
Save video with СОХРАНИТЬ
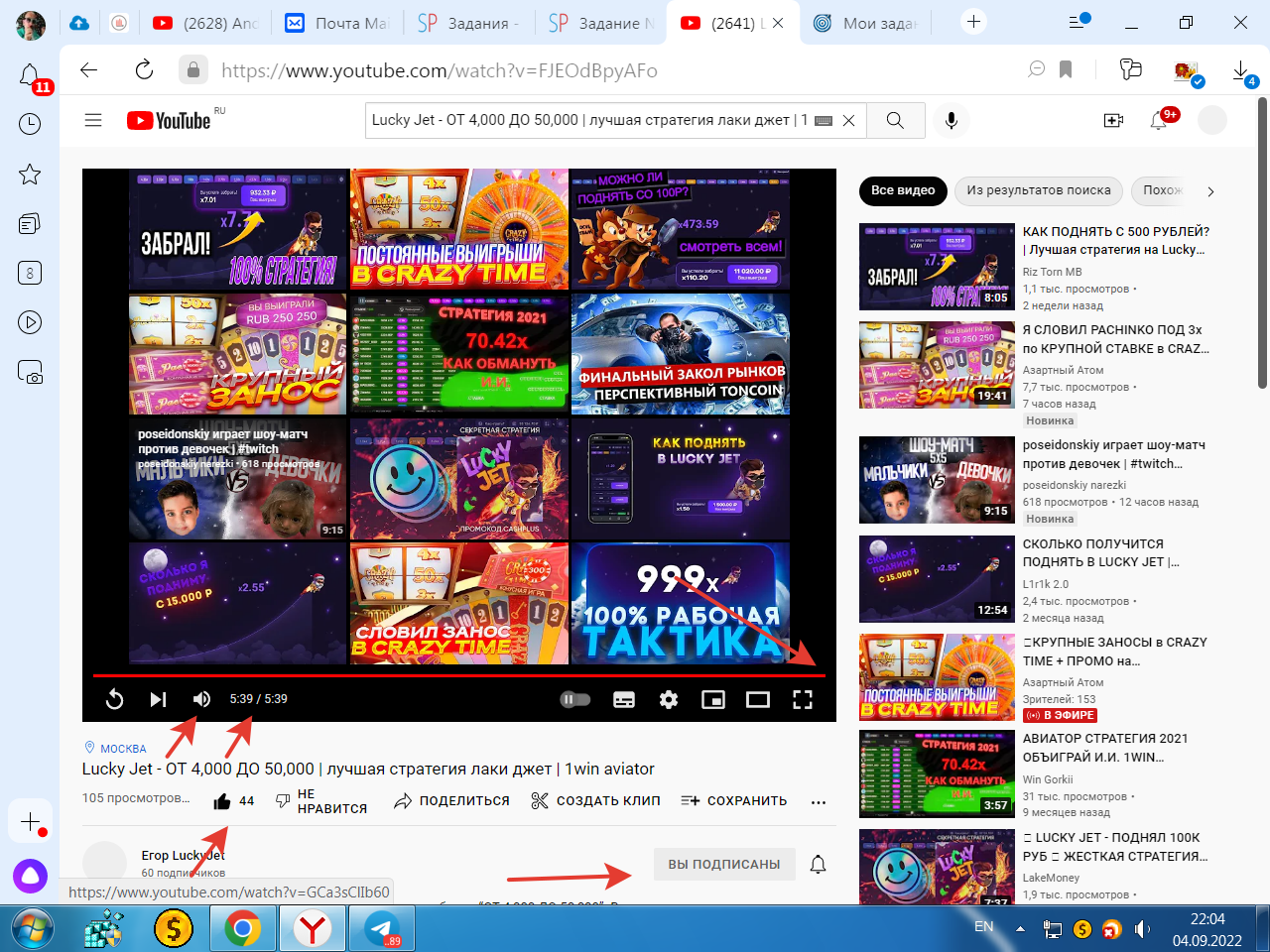click(734, 801)
